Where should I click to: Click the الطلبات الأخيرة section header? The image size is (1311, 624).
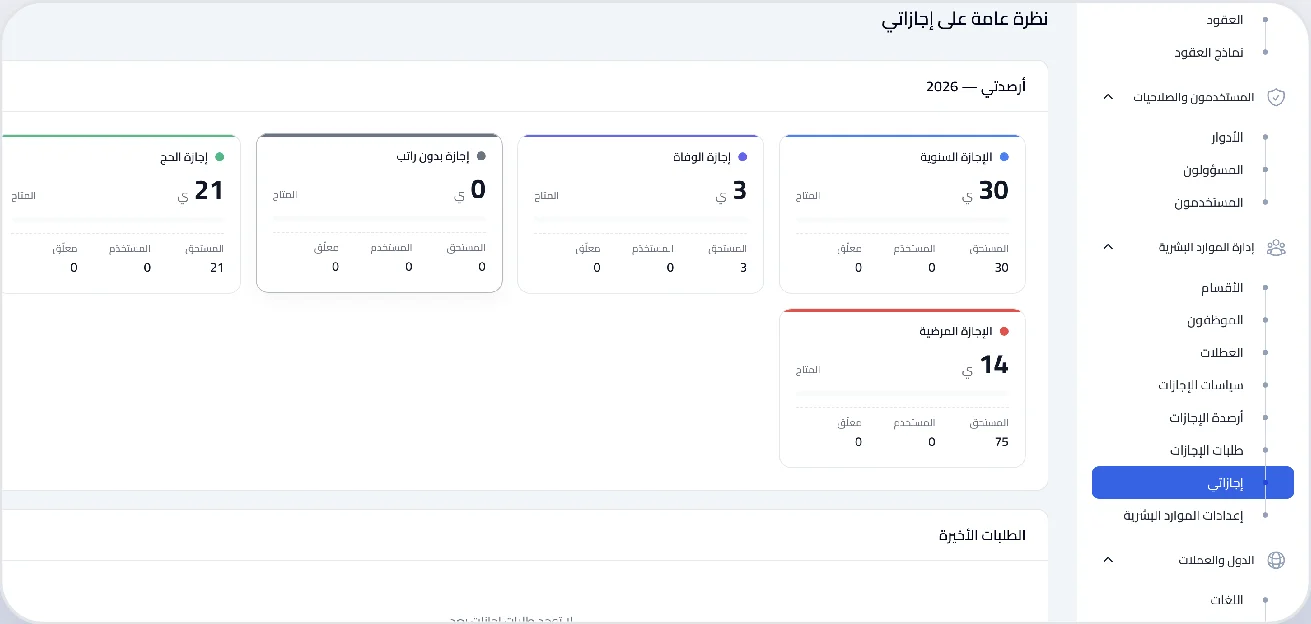click(x=982, y=535)
